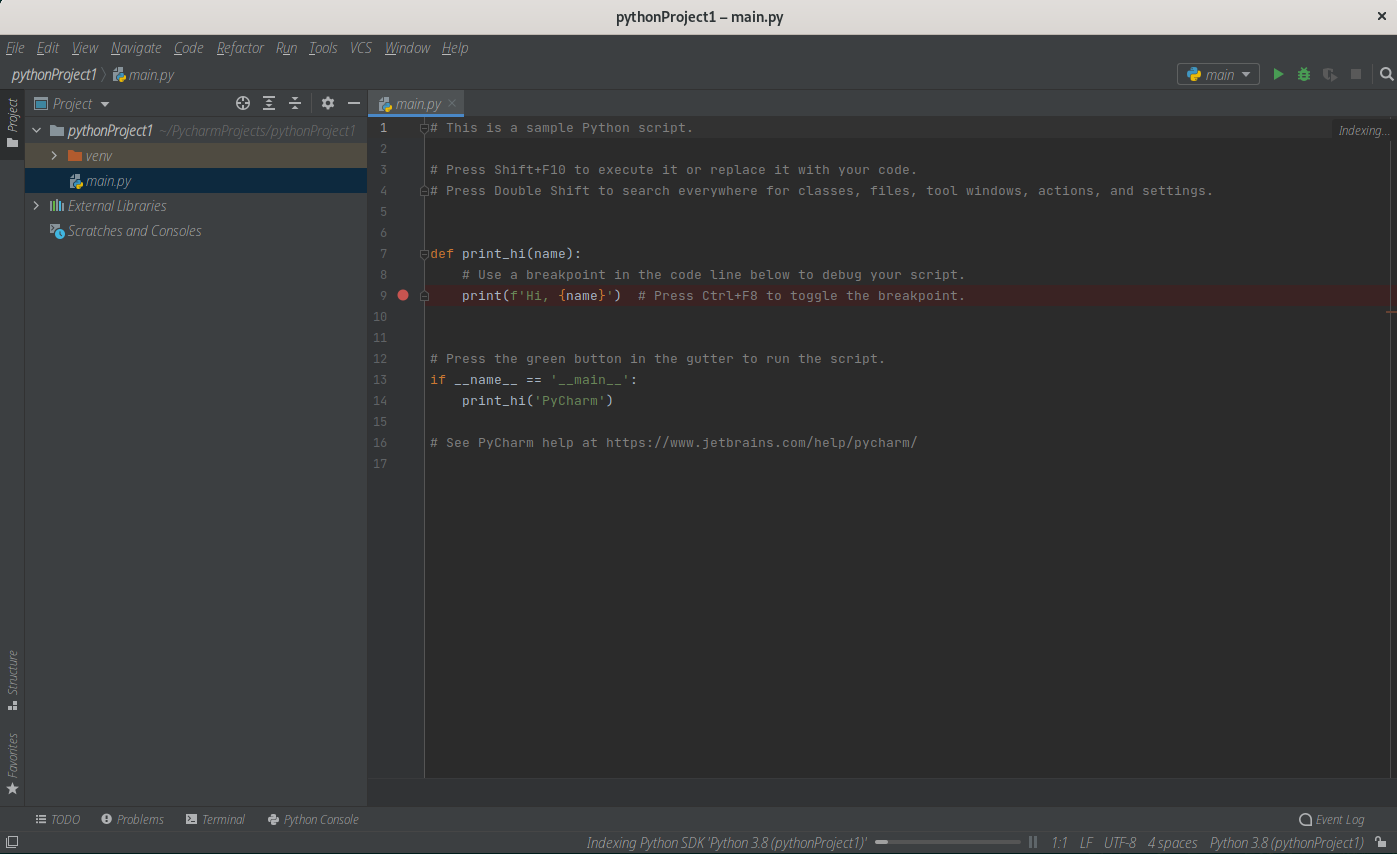Open the View menu

(x=85, y=48)
